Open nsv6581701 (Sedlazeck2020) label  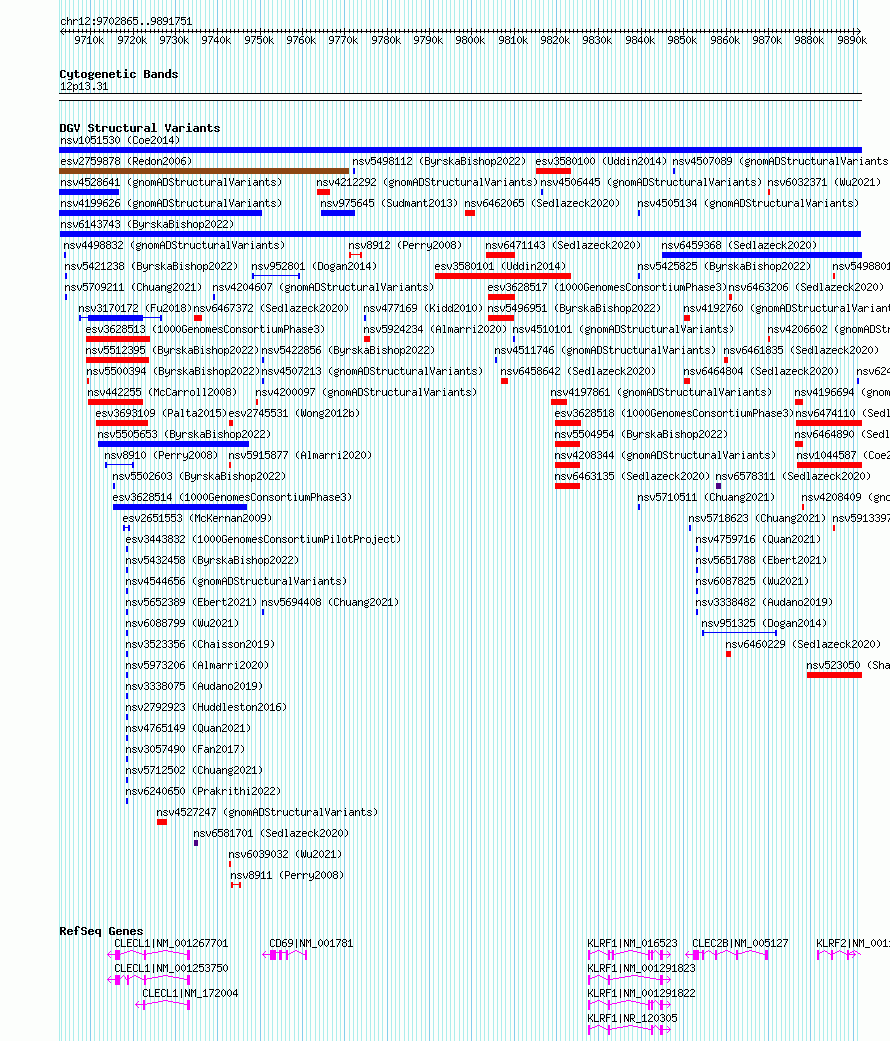point(271,834)
